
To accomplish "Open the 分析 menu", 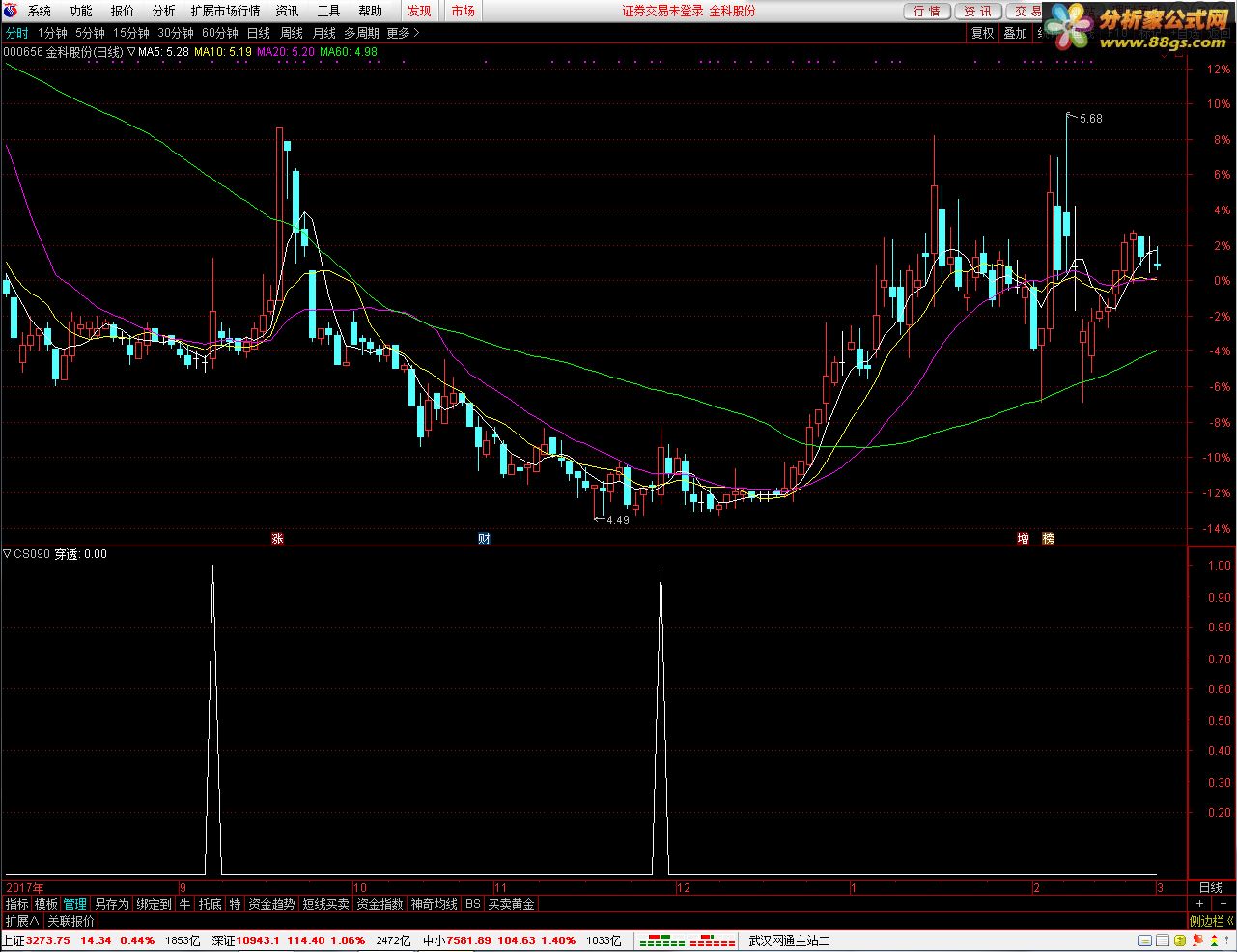I will click(x=164, y=11).
